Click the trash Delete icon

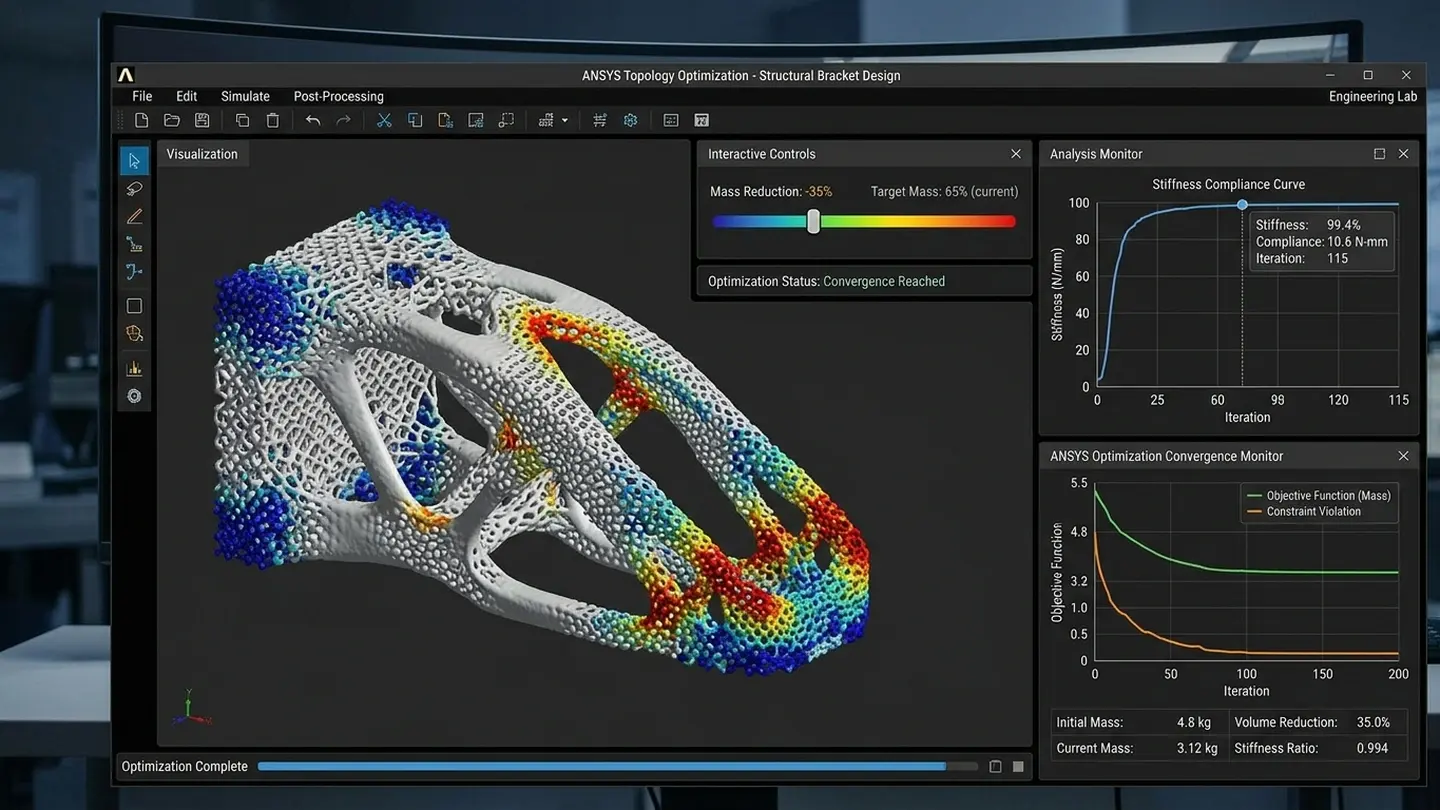[x=273, y=120]
